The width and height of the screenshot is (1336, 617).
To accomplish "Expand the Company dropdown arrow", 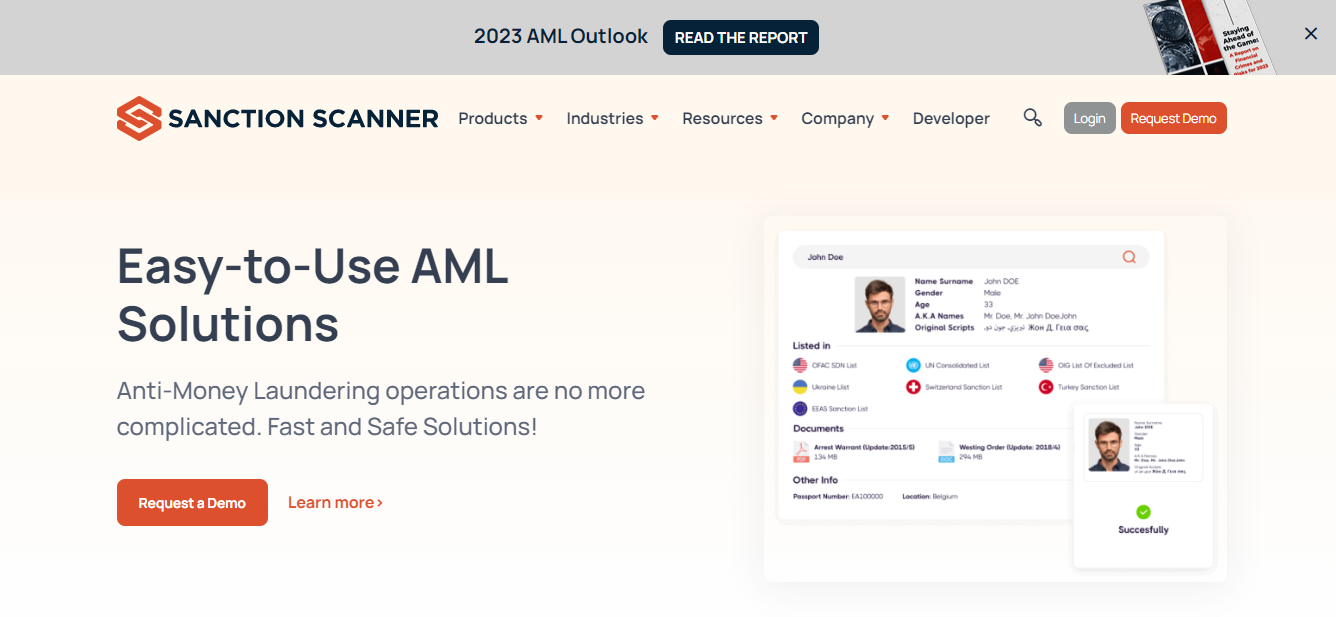I will tap(885, 118).
